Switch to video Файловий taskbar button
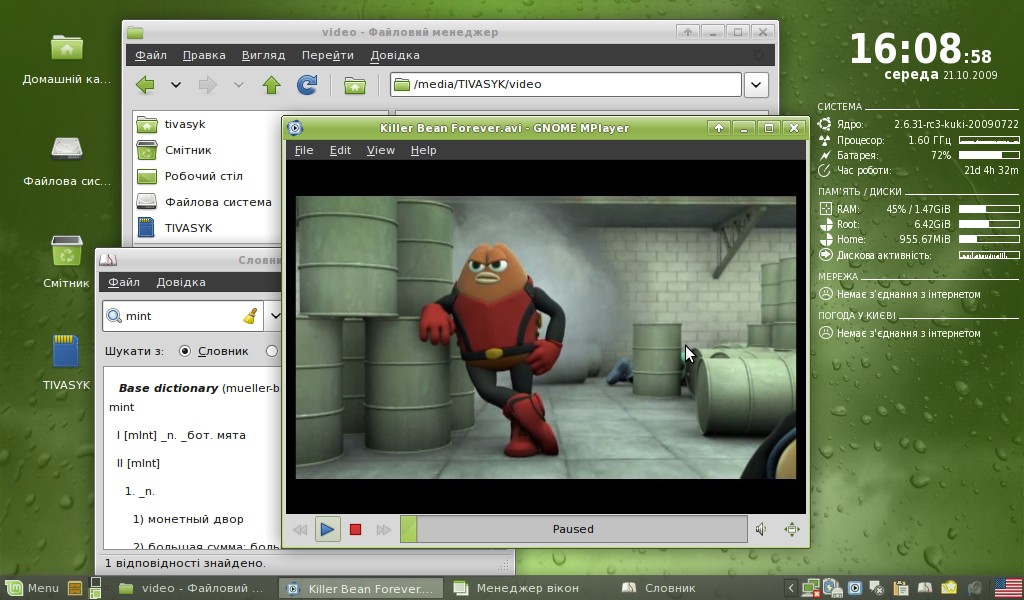1024x600 pixels. pyautogui.click(x=192, y=588)
